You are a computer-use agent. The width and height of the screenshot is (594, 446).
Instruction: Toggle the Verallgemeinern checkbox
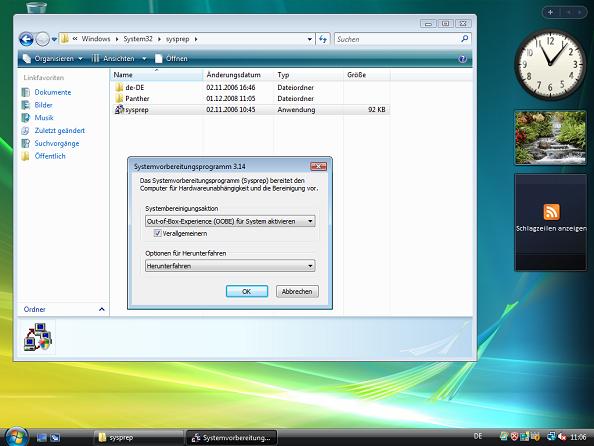(x=158, y=233)
